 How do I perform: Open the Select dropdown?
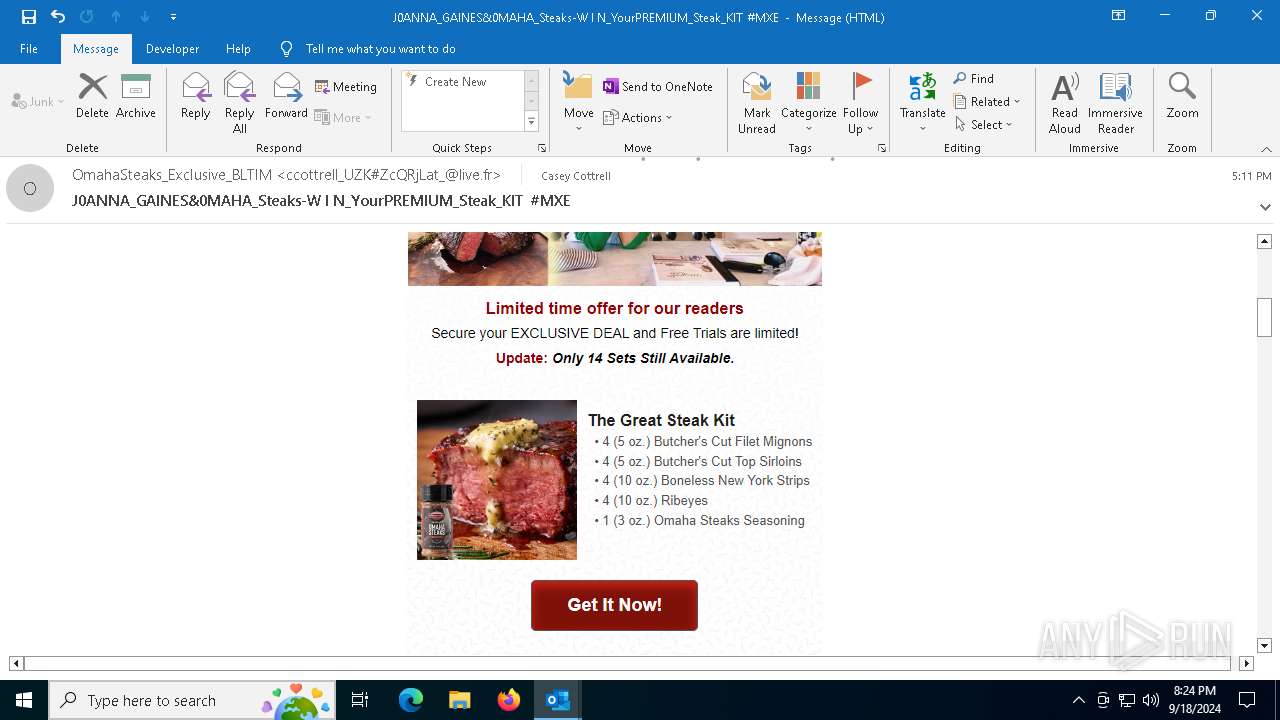pos(984,125)
